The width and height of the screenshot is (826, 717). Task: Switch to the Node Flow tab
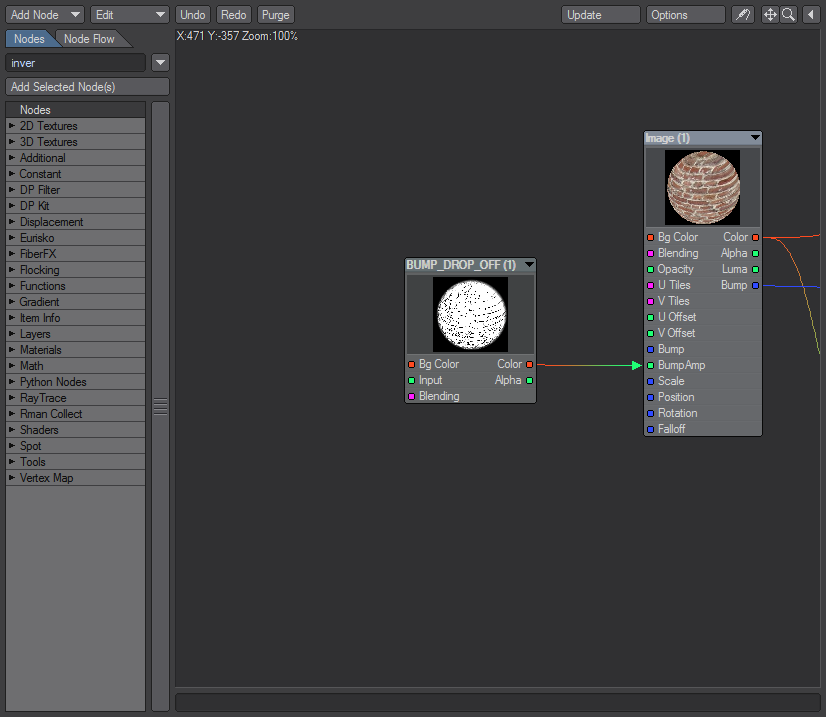90,39
